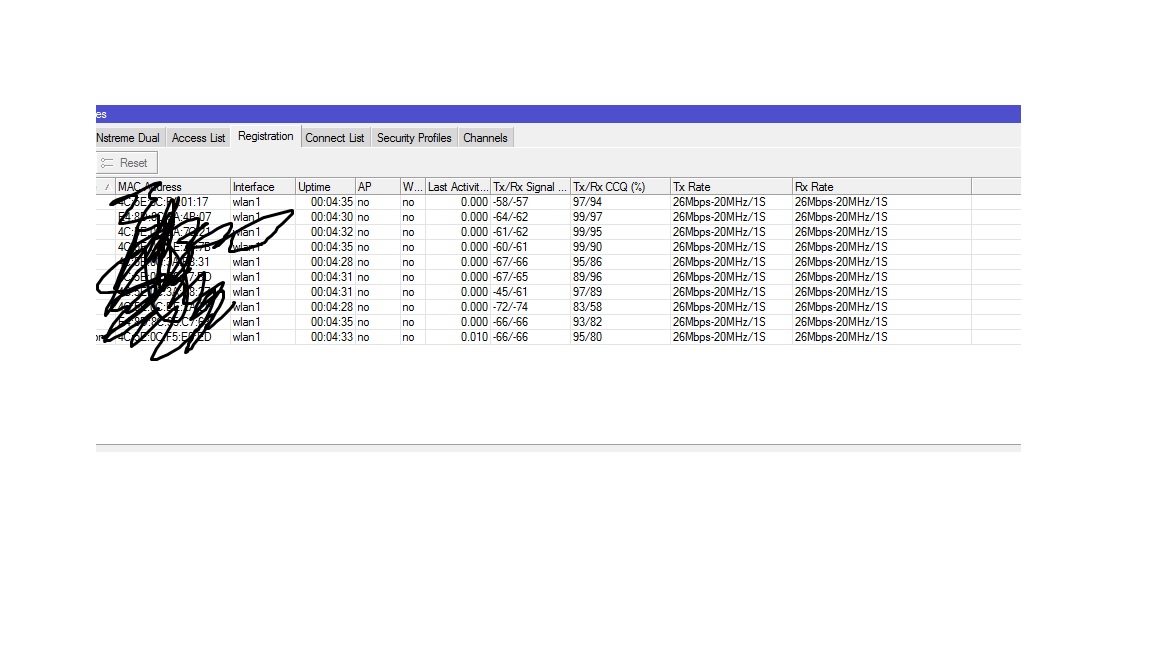This screenshot has width=1152, height=648.
Task: Select the Registration tab
Action: [x=265, y=137]
